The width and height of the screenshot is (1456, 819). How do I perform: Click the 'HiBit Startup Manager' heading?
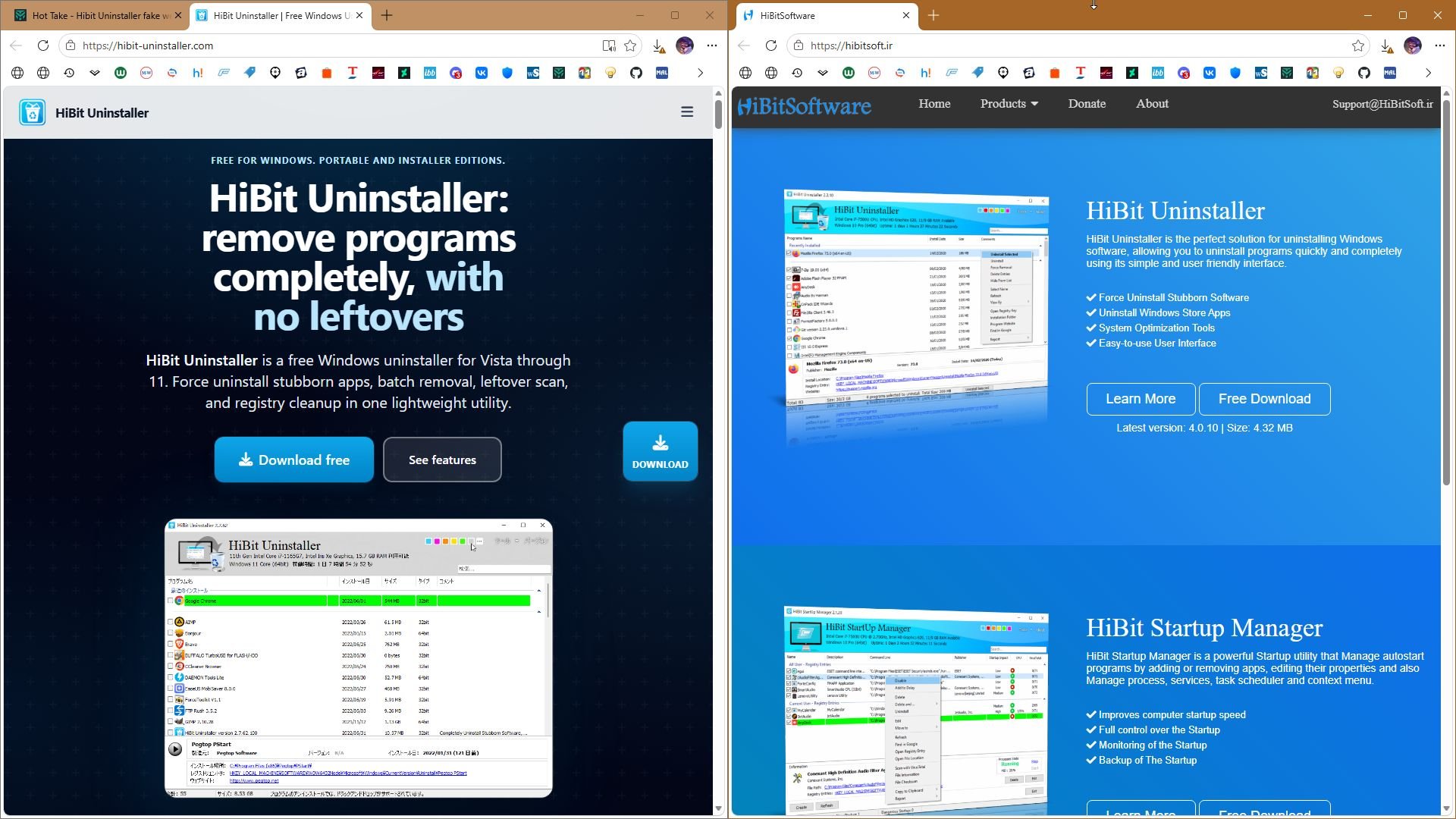pos(1204,628)
